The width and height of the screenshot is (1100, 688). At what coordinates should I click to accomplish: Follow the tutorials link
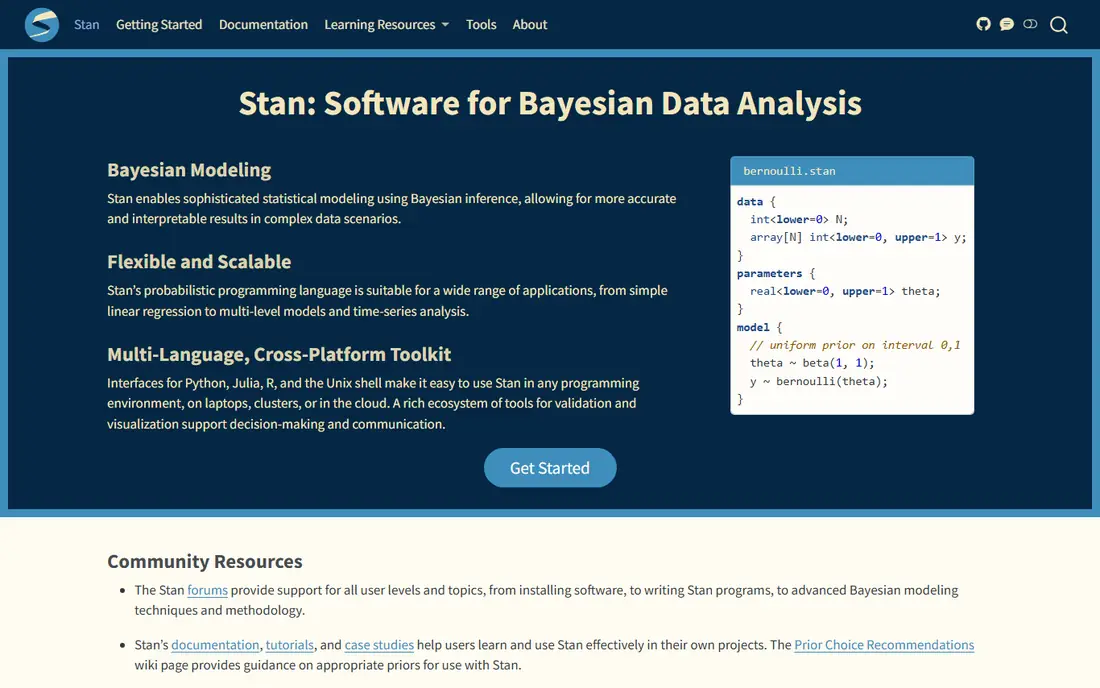[x=290, y=645]
